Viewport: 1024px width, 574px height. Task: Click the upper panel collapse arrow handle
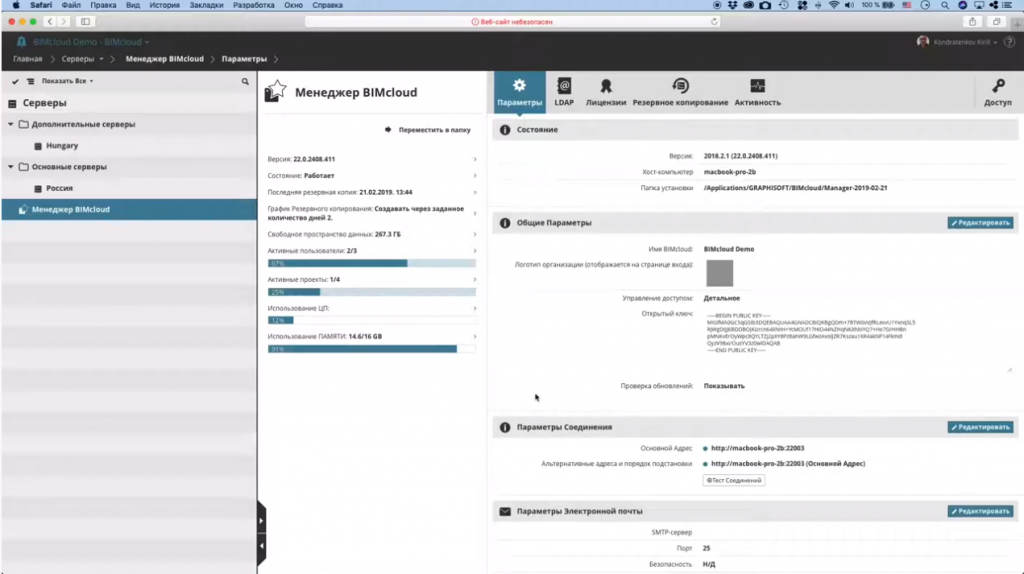[261, 520]
